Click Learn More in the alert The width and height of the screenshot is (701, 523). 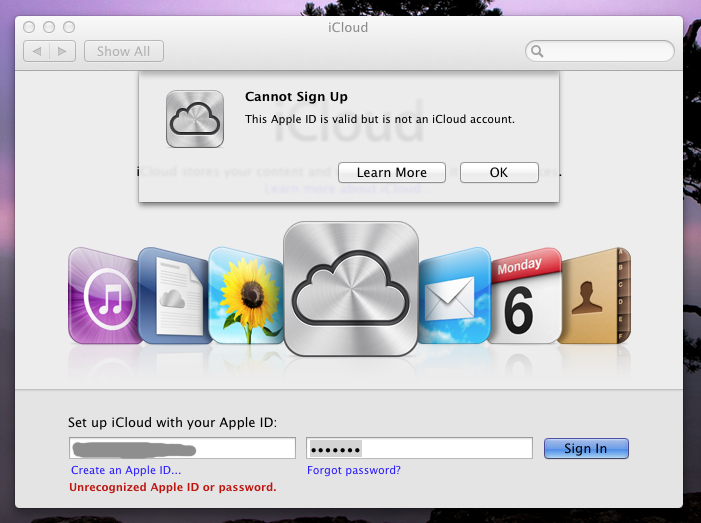point(392,173)
